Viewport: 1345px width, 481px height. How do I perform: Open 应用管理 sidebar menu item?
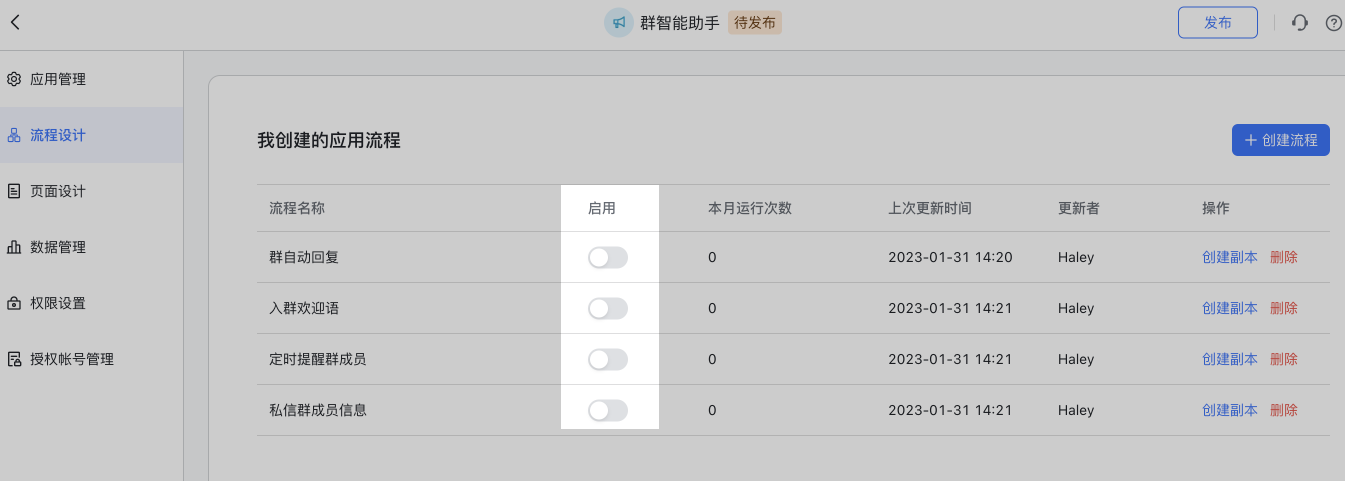[x=58, y=79]
